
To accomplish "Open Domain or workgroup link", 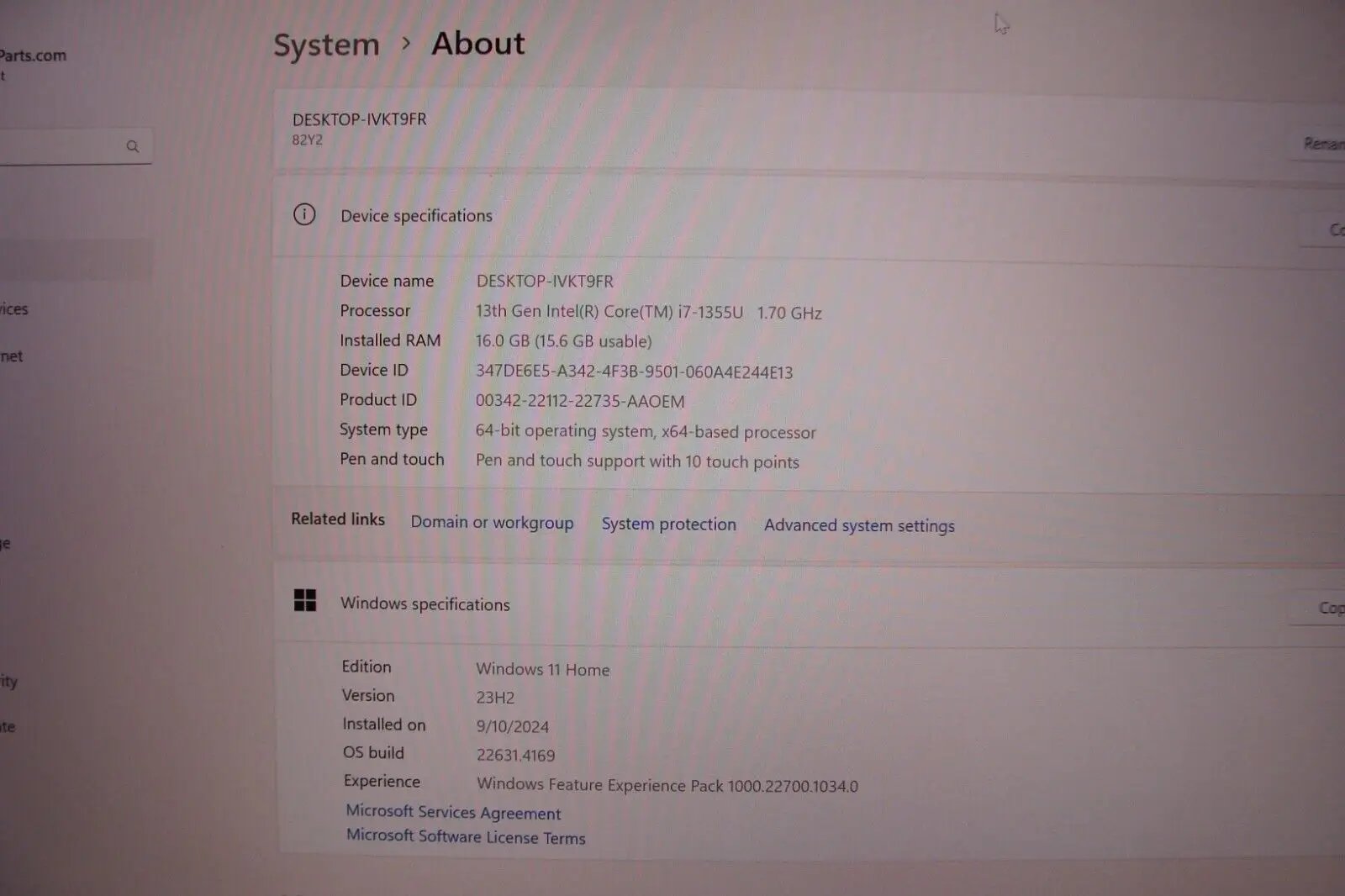I will point(492,522).
